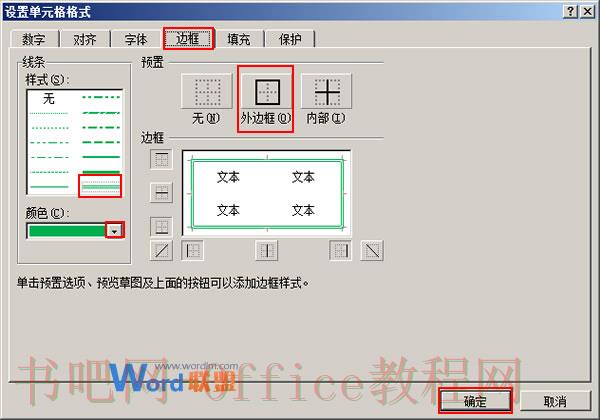
Task: Select the 边框 tab
Action: (x=188, y=38)
